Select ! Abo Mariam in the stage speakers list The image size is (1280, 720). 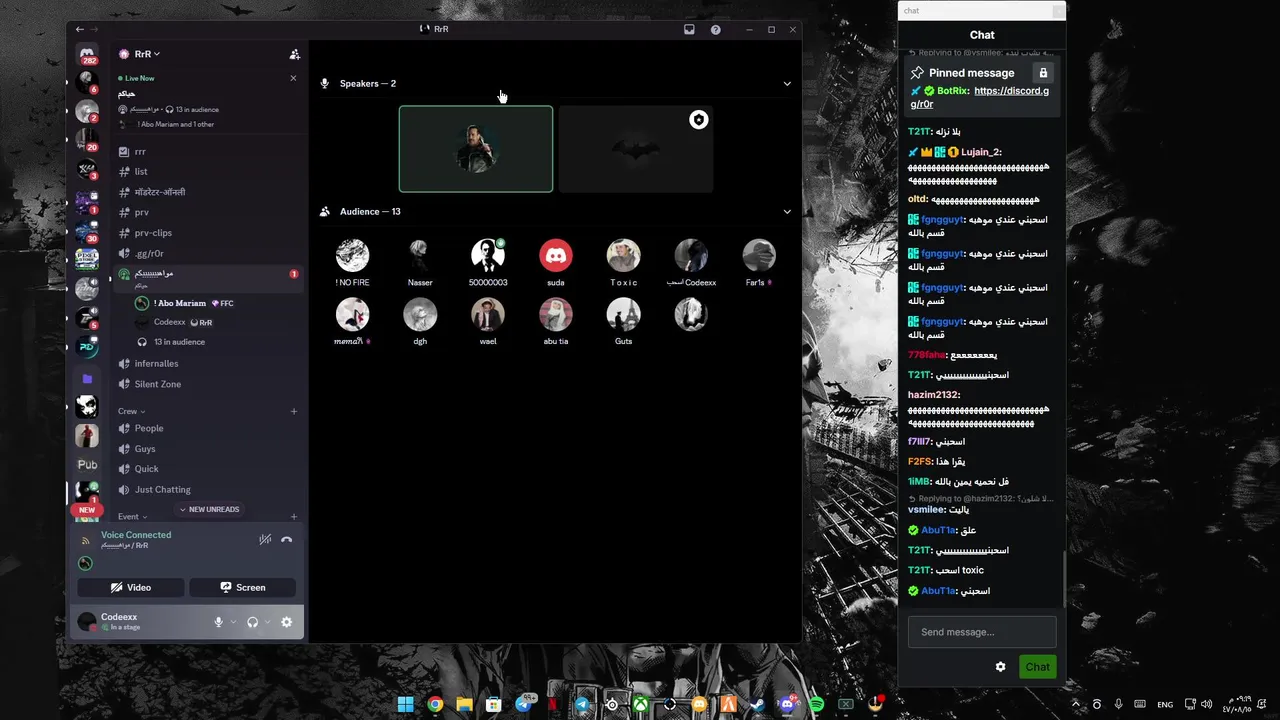tap(218, 303)
